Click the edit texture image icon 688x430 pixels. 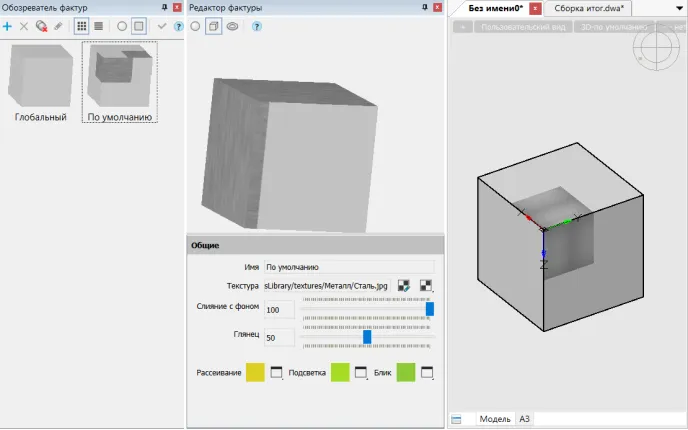click(x=404, y=287)
